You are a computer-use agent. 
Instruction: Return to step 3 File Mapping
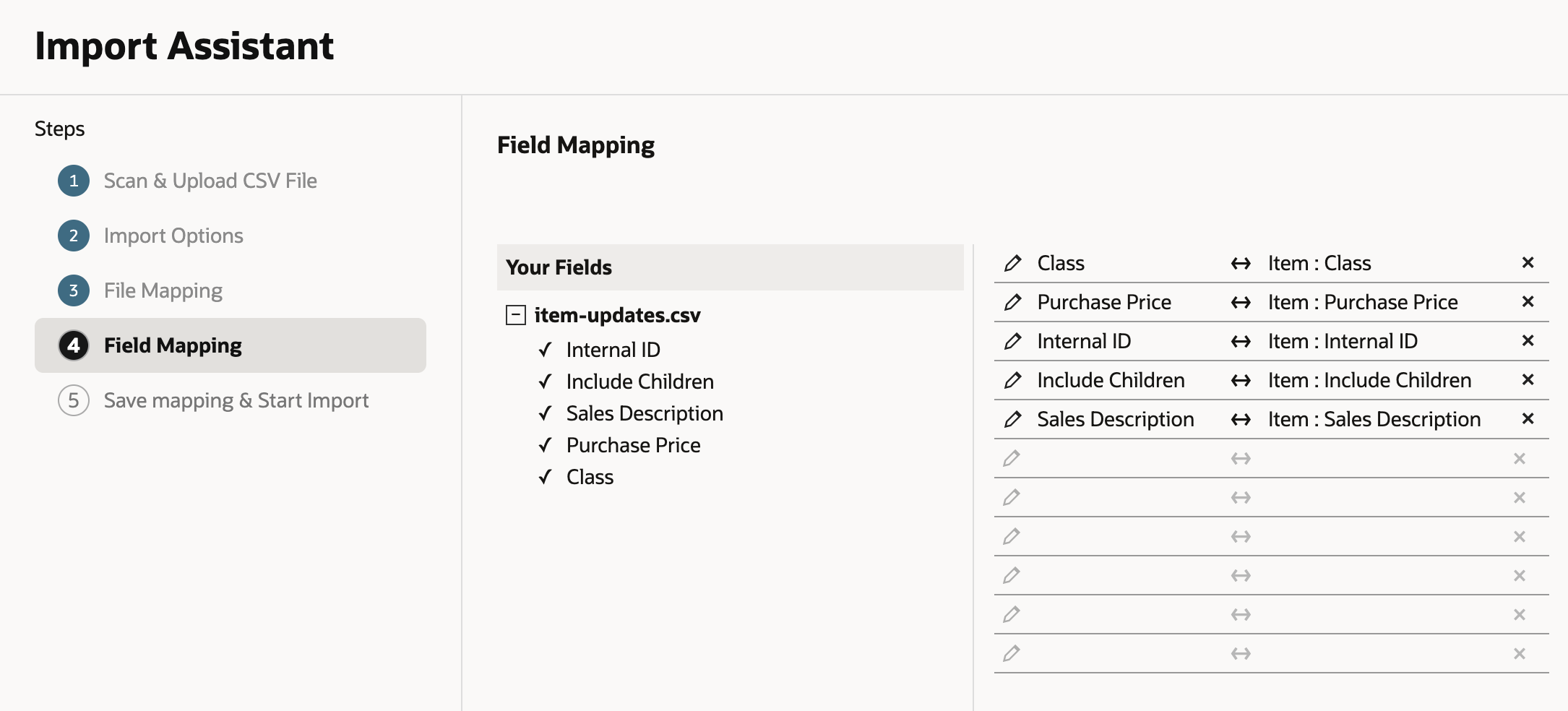click(140, 290)
